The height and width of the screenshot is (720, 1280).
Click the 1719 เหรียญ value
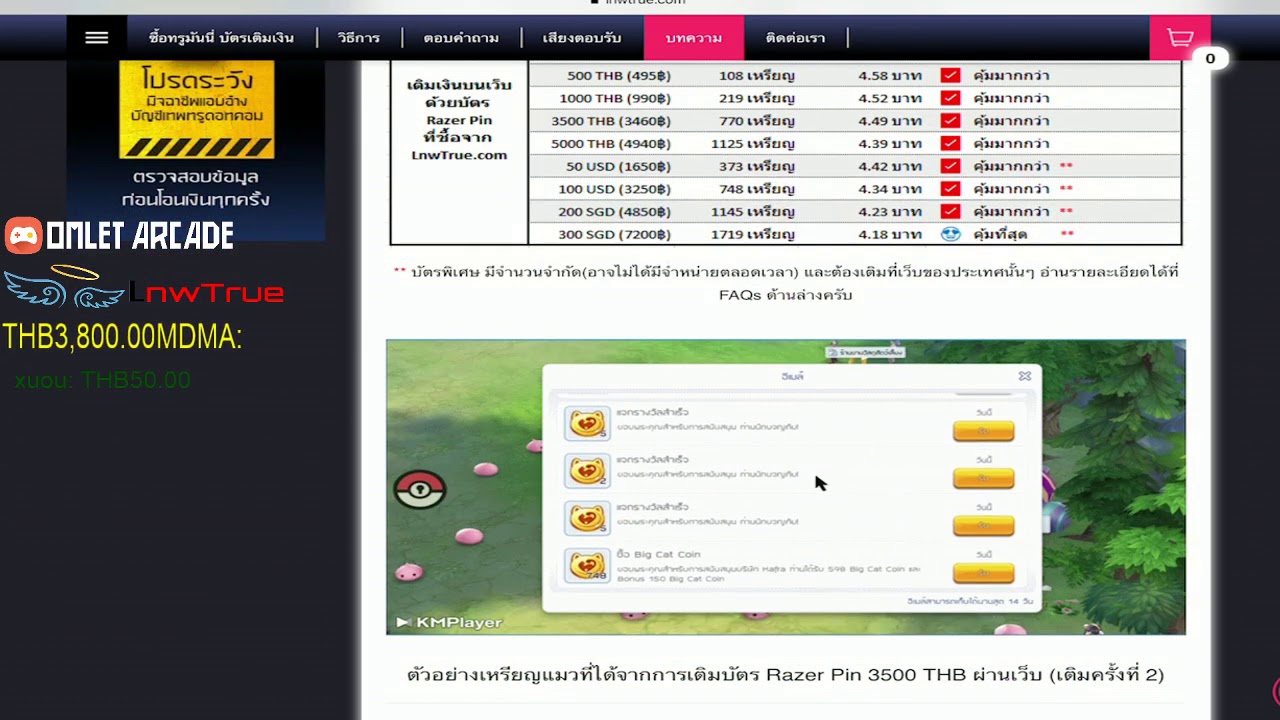[752, 234]
